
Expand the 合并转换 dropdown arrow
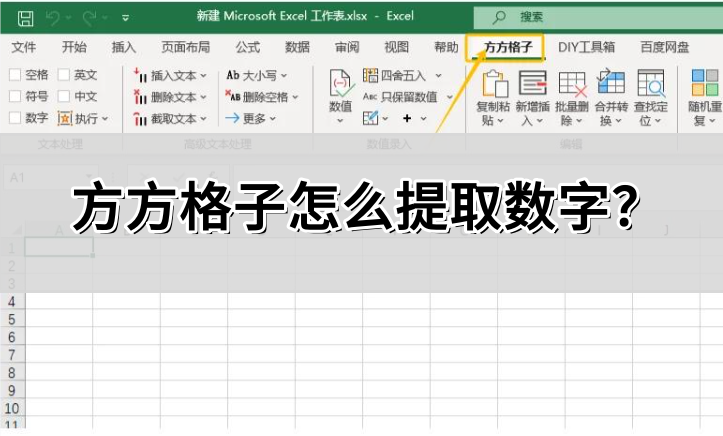point(618,121)
